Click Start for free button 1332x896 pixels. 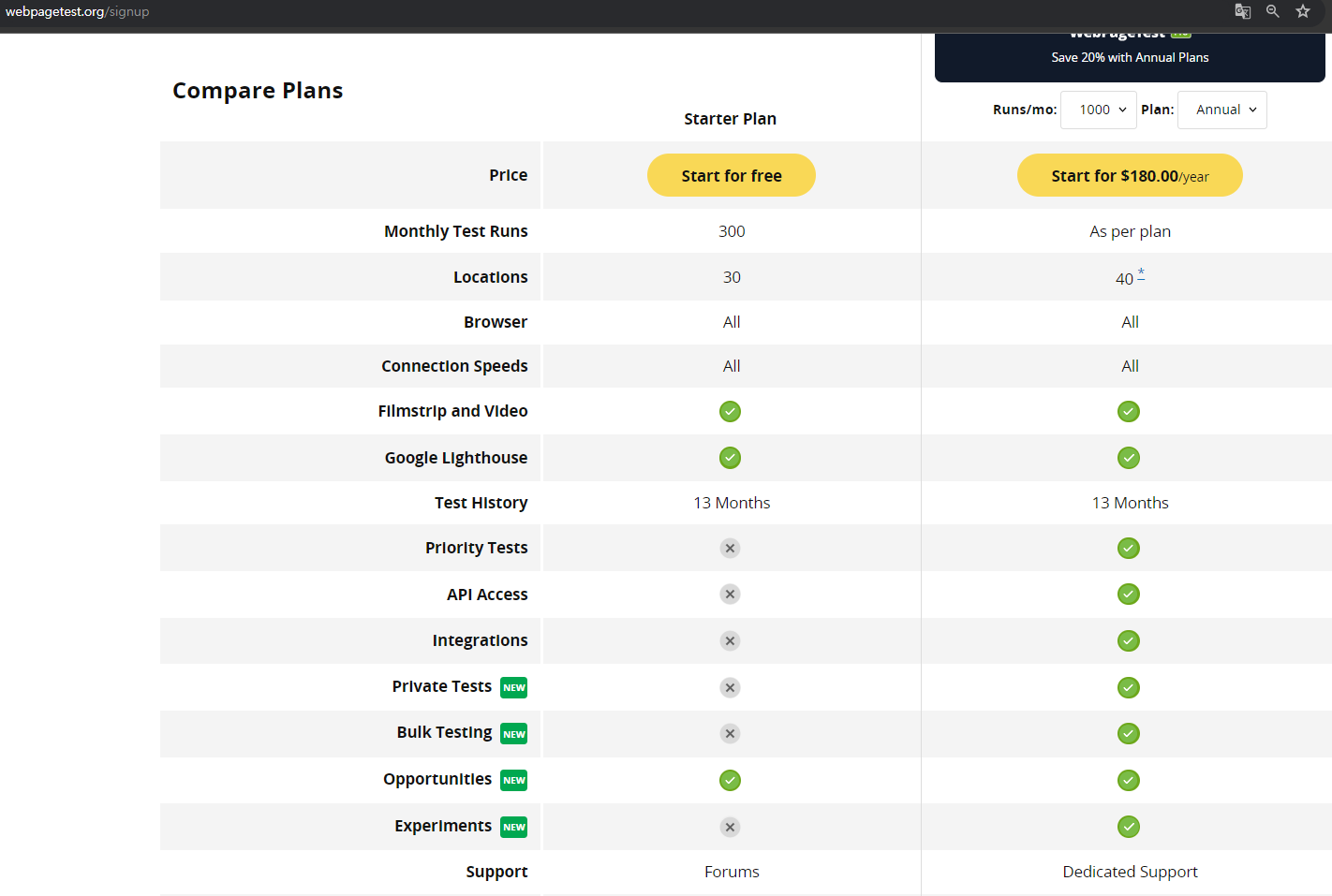[732, 175]
